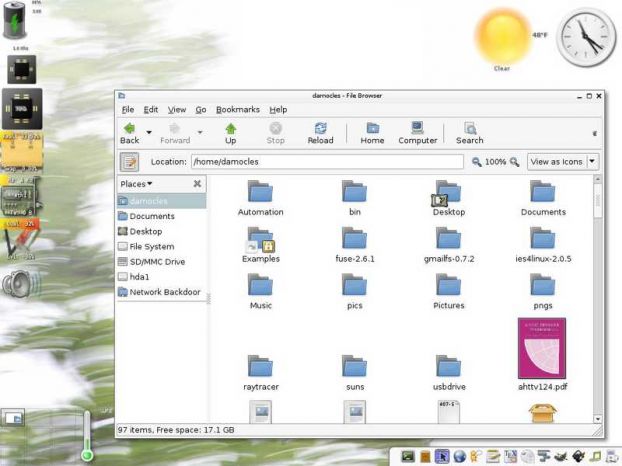The width and height of the screenshot is (622, 466).
Task: Select the usbdrive folder
Action: pos(448,373)
